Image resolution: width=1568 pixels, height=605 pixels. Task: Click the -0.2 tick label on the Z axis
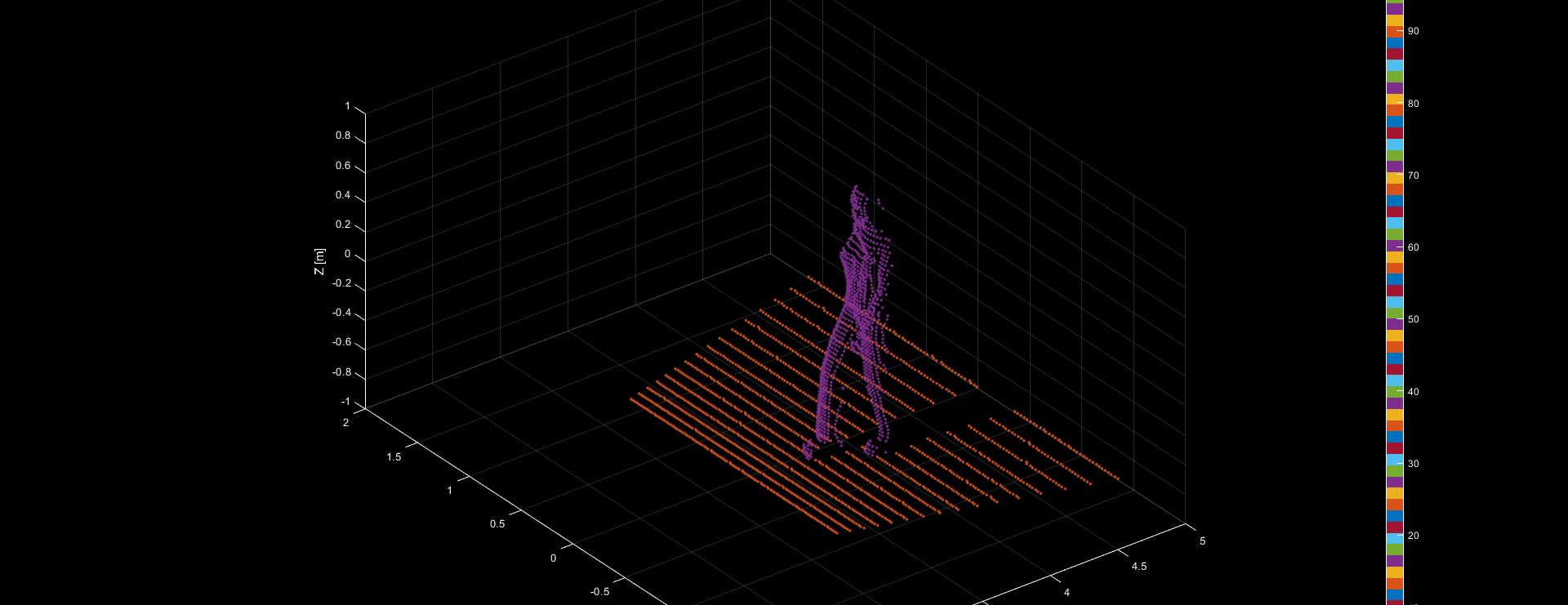[341, 283]
